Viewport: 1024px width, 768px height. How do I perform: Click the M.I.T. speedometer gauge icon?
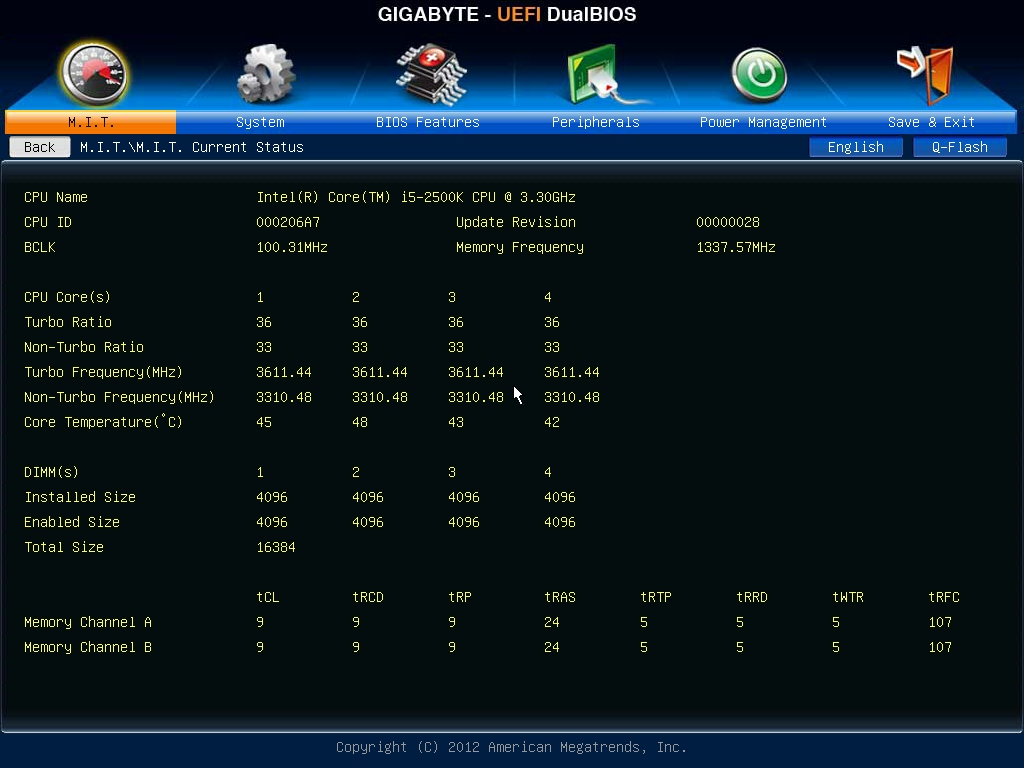(93, 73)
